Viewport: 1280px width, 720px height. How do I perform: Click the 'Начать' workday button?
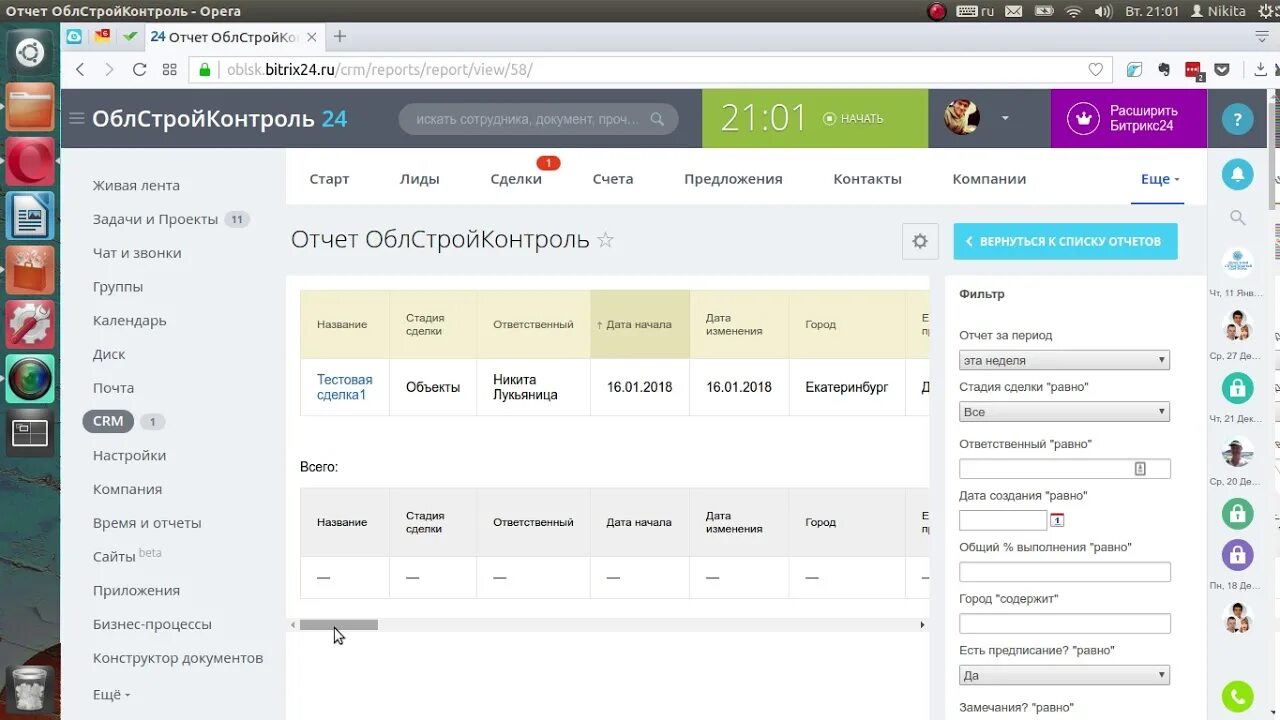click(853, 119)
